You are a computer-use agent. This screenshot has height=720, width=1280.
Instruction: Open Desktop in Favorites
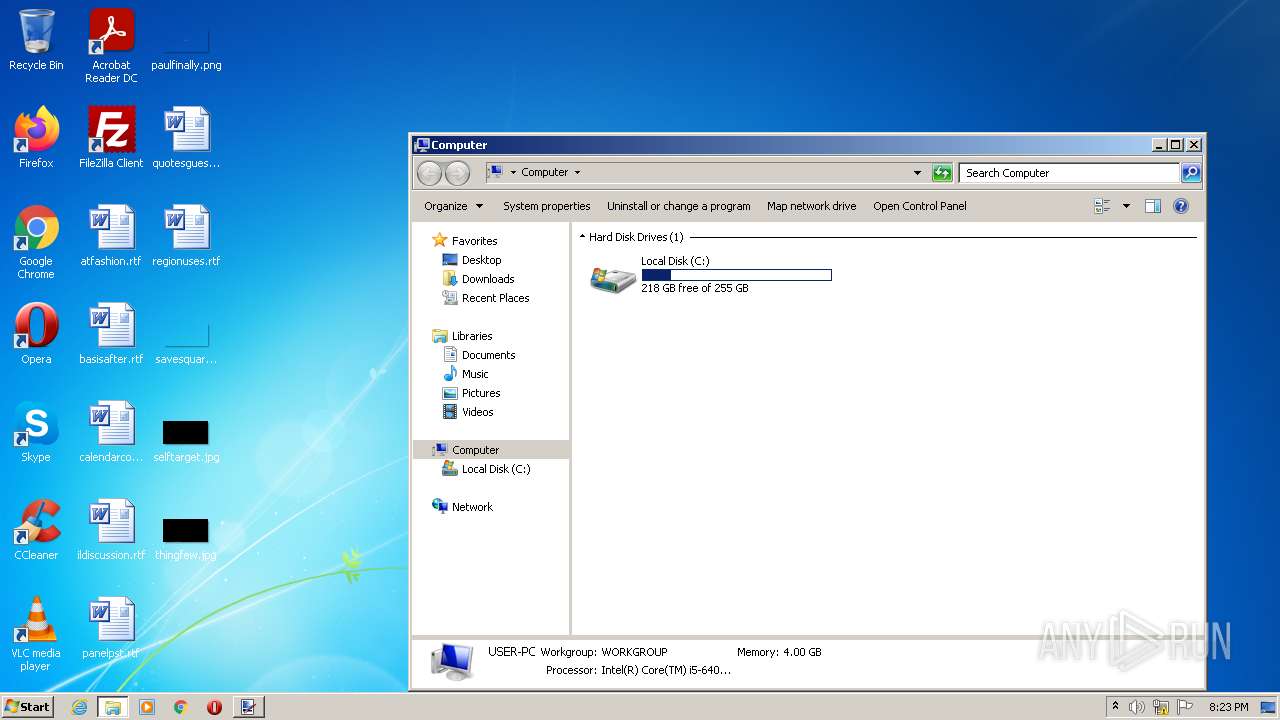point(481,260)
